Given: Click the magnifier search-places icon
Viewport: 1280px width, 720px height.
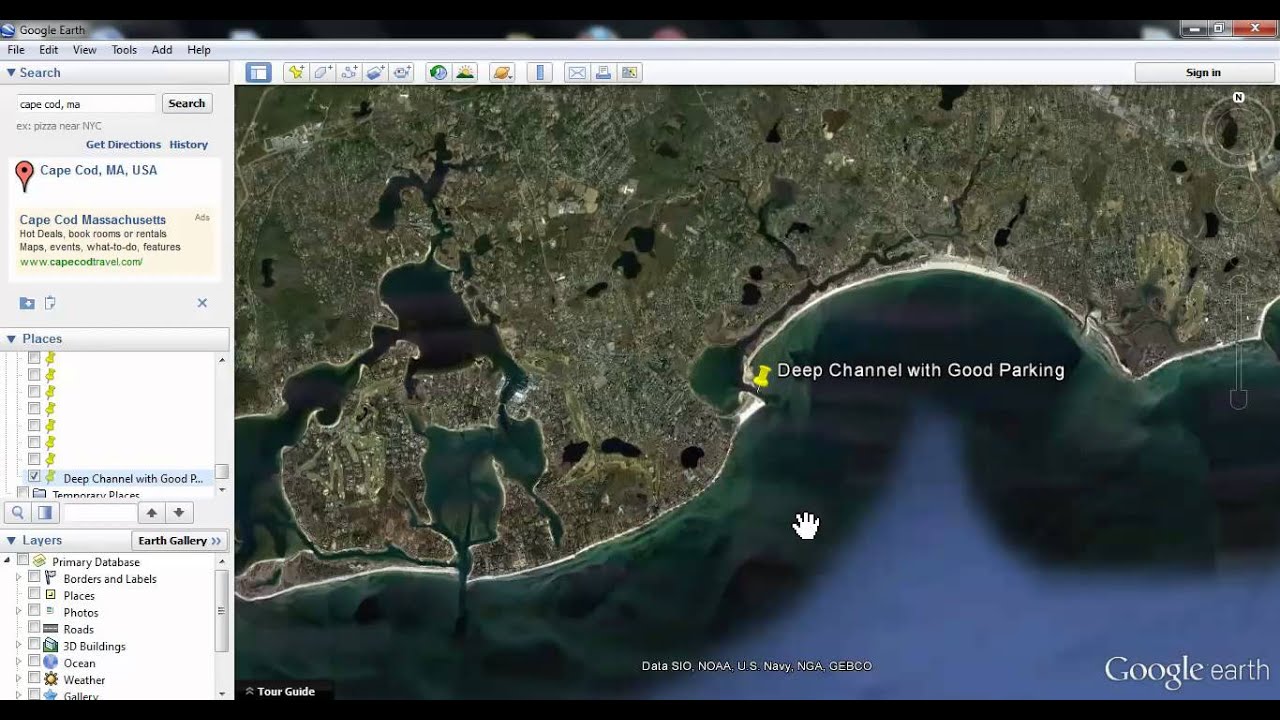Looking at the screenshot, I should coord(18,513).
